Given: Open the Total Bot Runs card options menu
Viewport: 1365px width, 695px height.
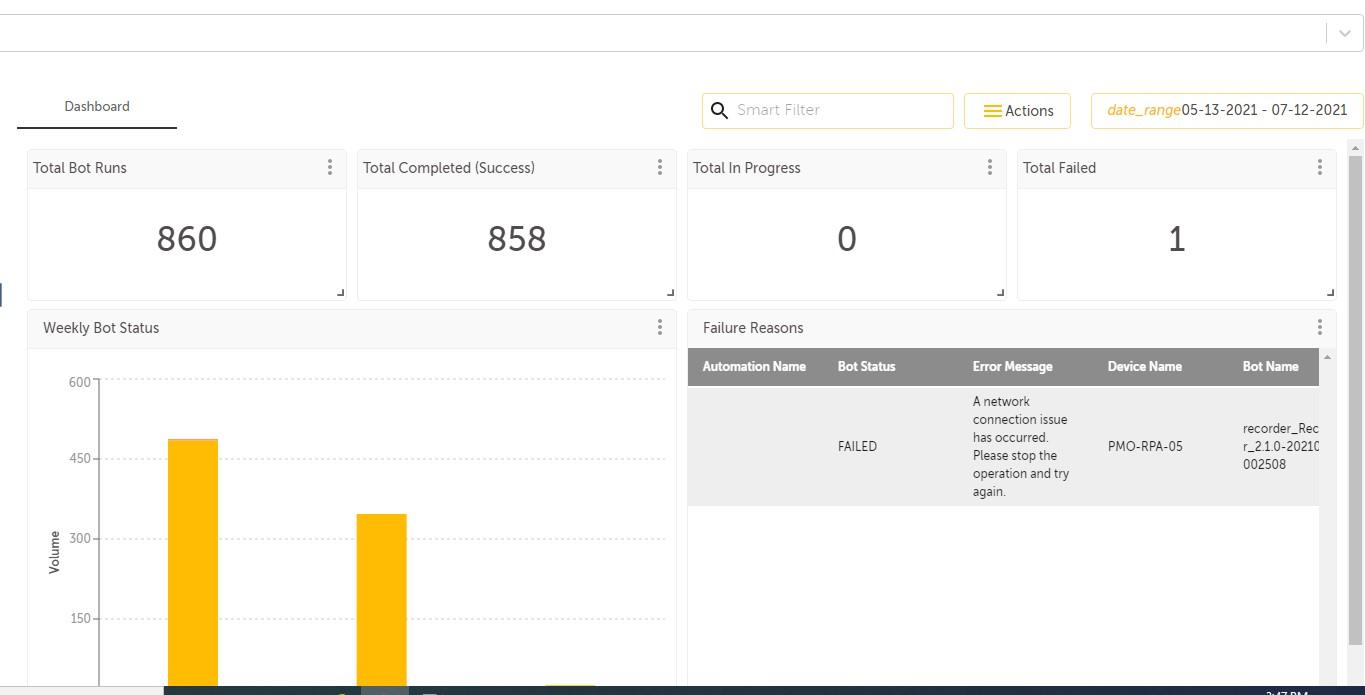Looking at the screenshot, I should (330, 168).
